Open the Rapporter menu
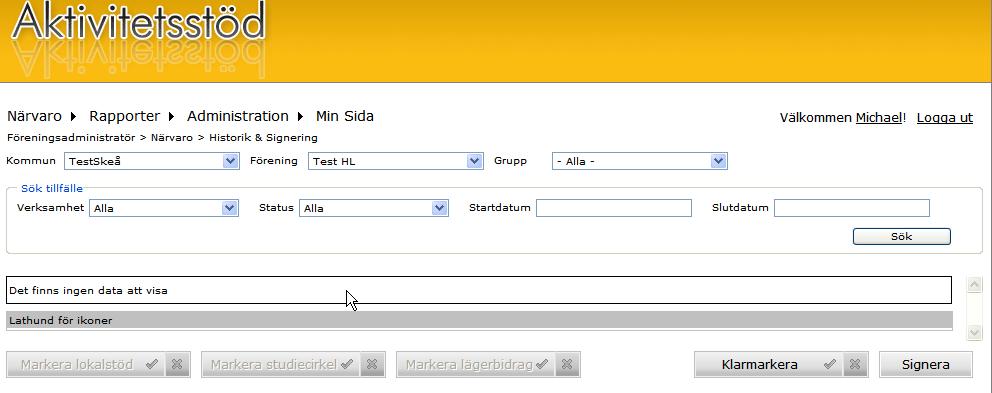The width and height of the screenshot is (992, 393). [x=125, y=116]
